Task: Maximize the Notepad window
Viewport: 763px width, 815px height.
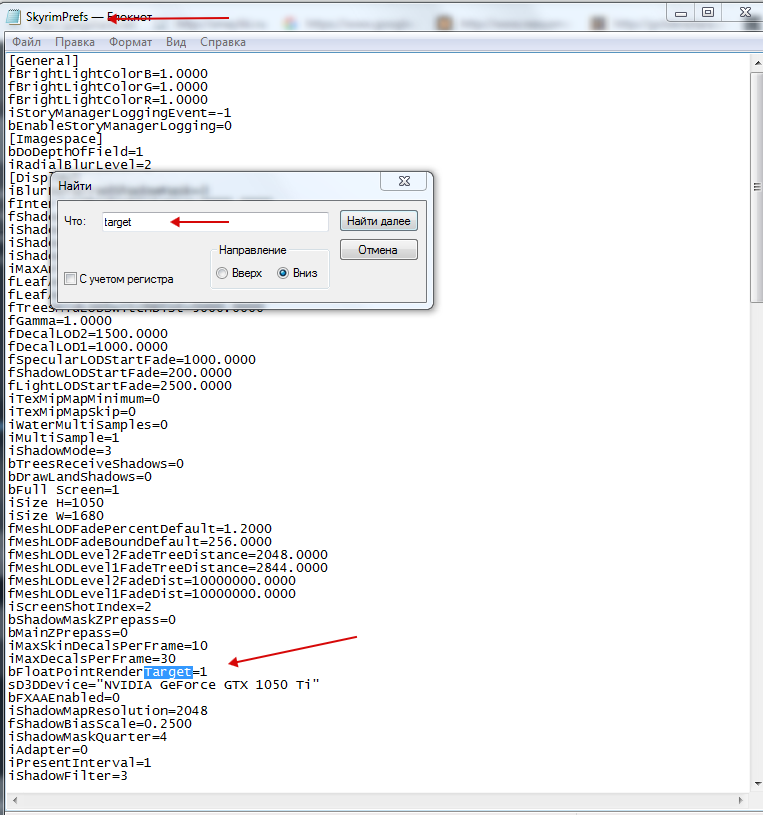Action: 708,12
